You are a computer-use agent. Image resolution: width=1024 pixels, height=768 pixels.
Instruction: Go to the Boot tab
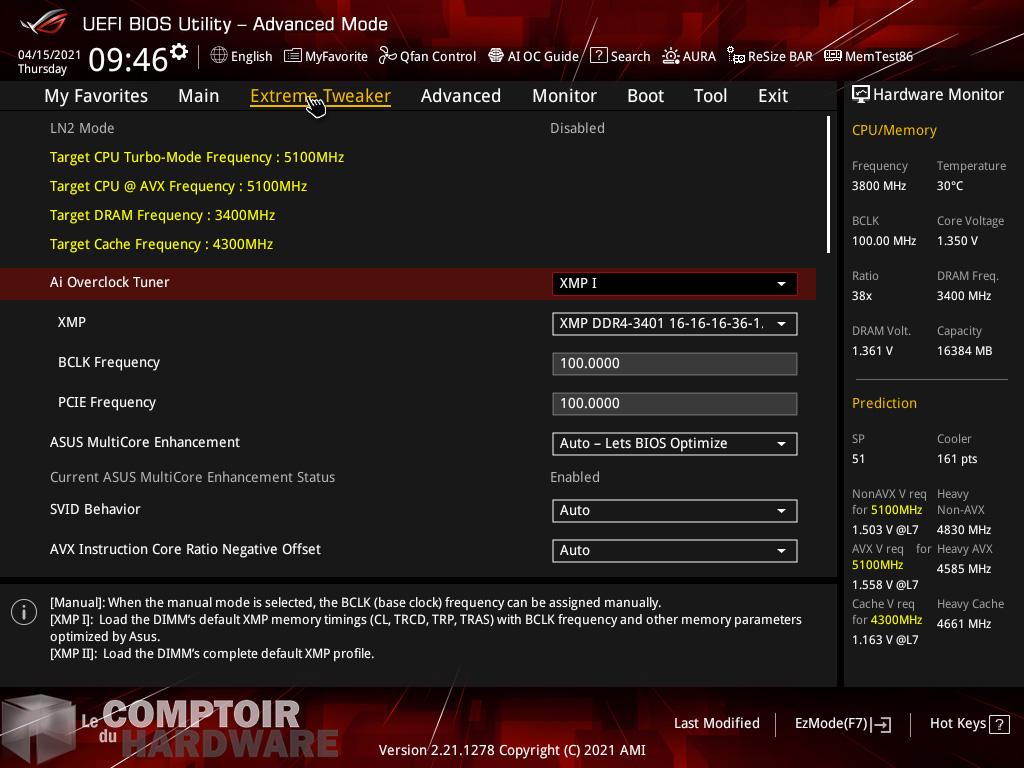tap(645, 96)
